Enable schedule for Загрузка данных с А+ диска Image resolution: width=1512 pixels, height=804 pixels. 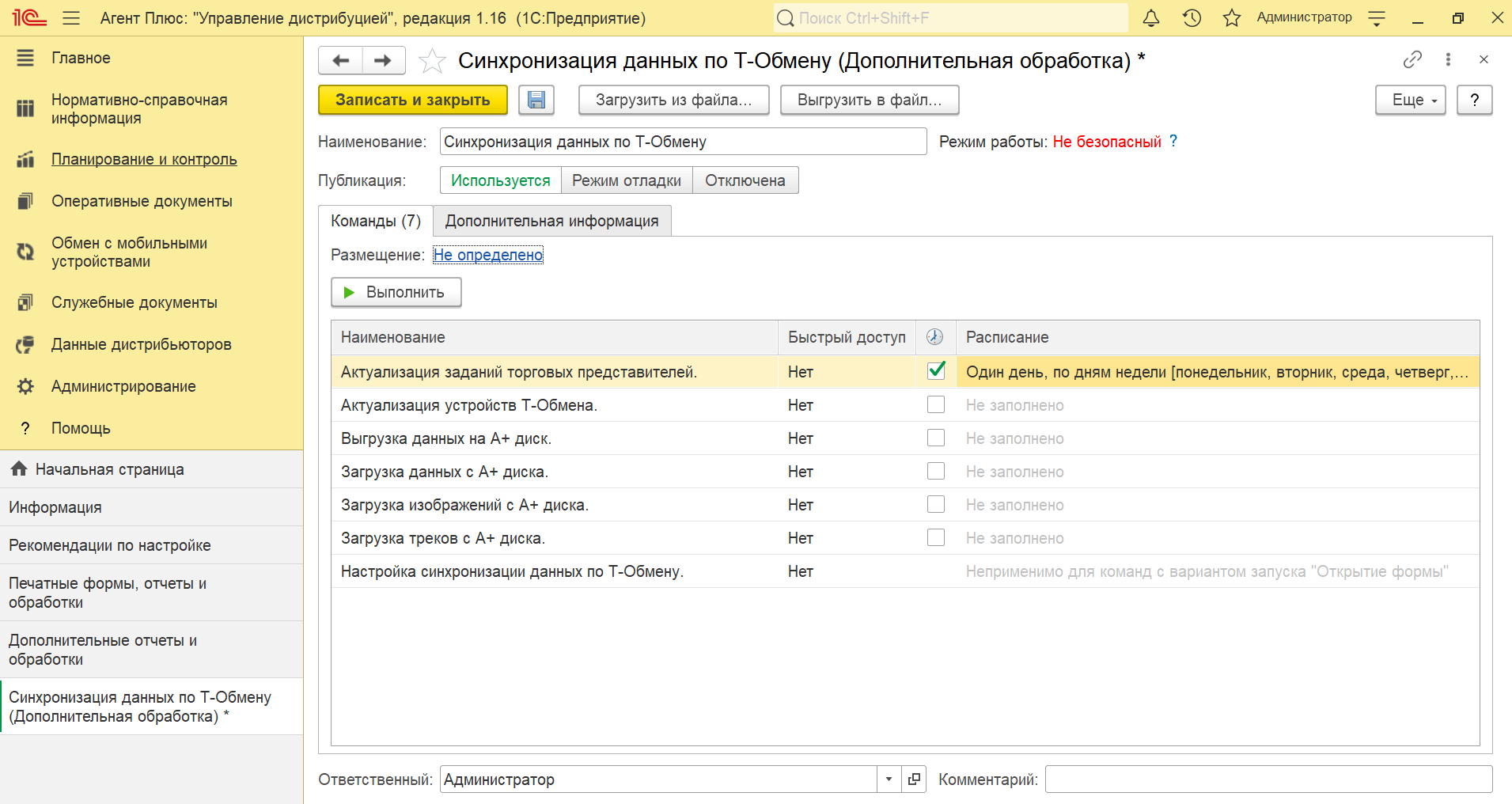936,471
